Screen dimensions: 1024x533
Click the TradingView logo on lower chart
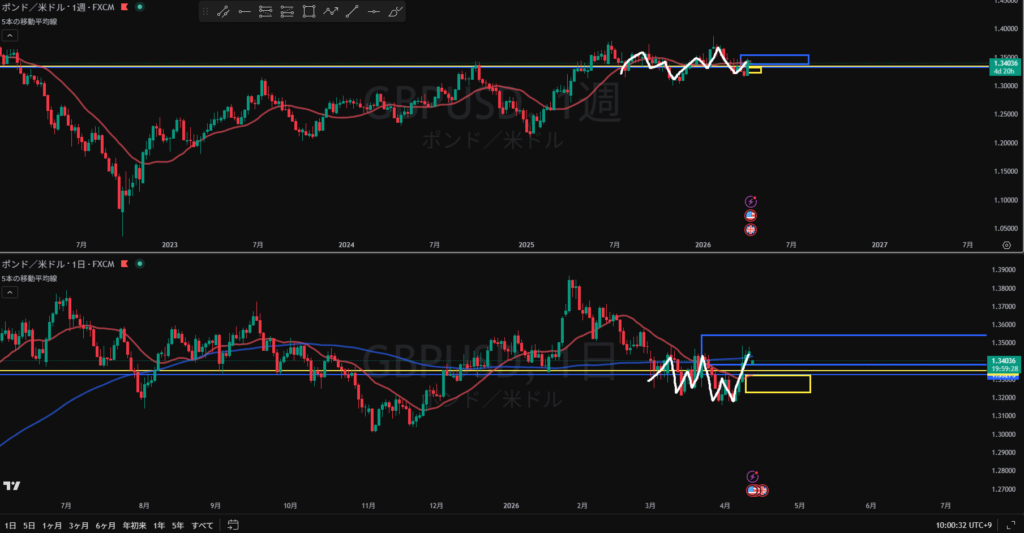click(12, 485)
